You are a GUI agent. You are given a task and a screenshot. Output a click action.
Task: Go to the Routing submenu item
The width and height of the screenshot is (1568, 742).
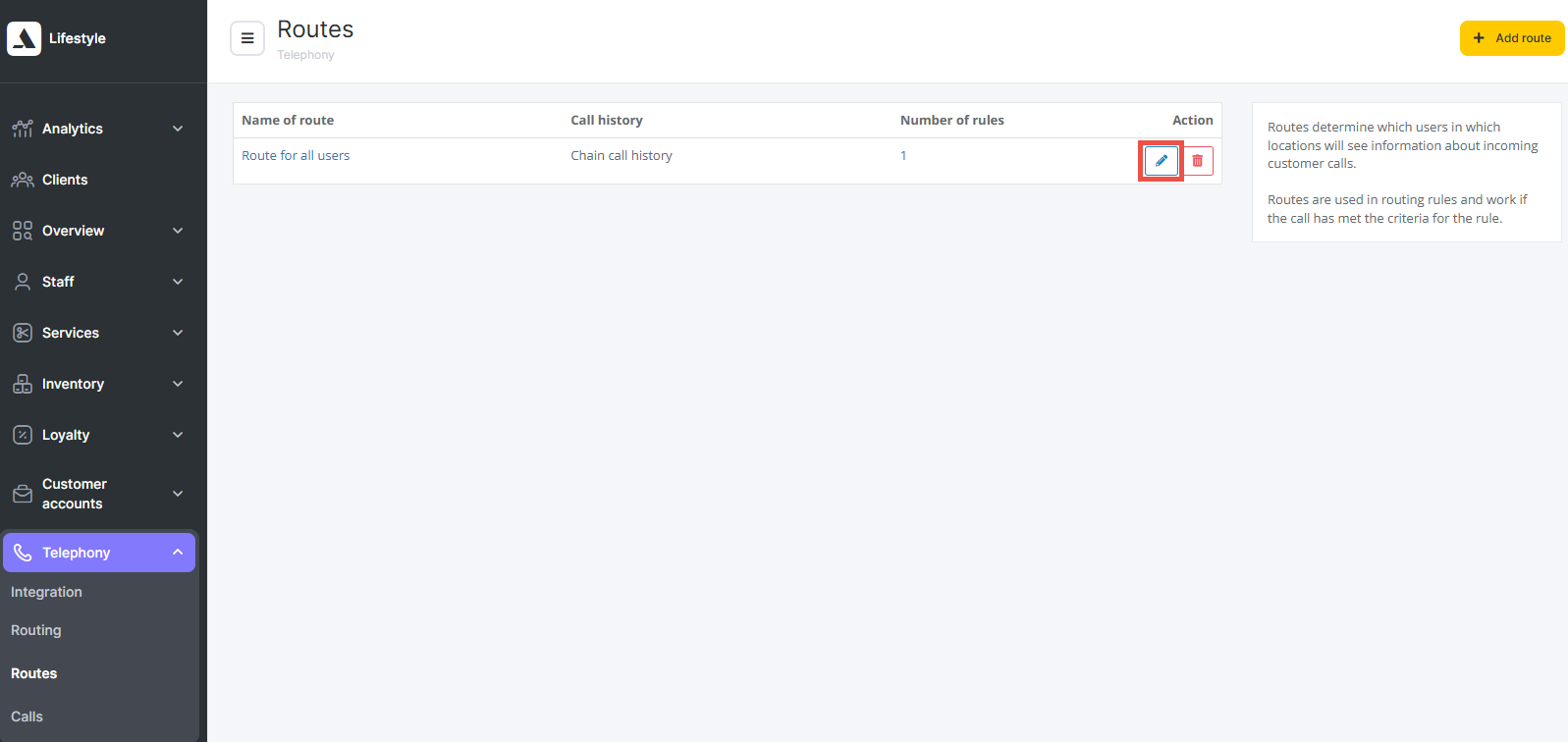click(36, 630)
